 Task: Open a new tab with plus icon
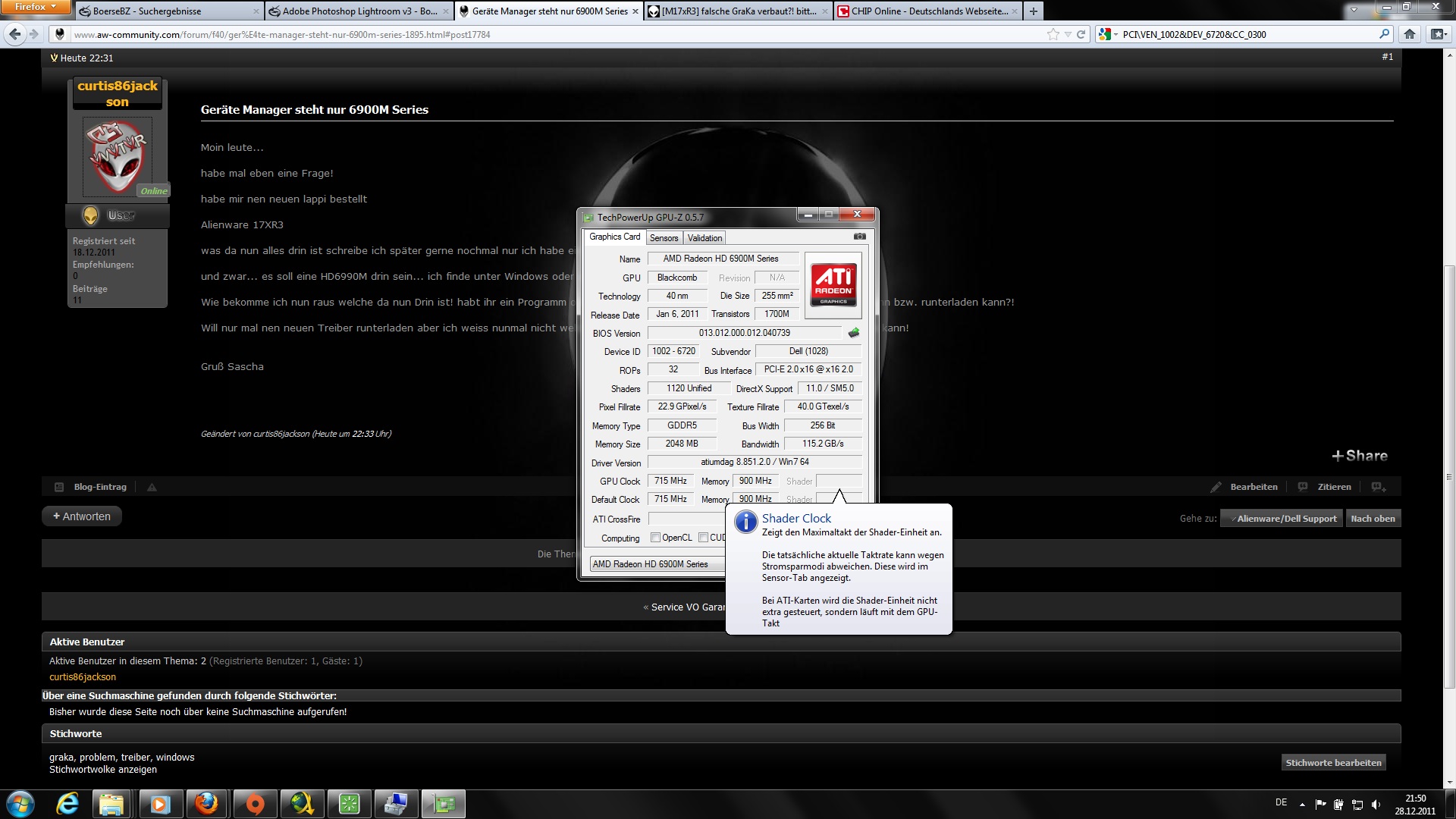click(1033, 11)
